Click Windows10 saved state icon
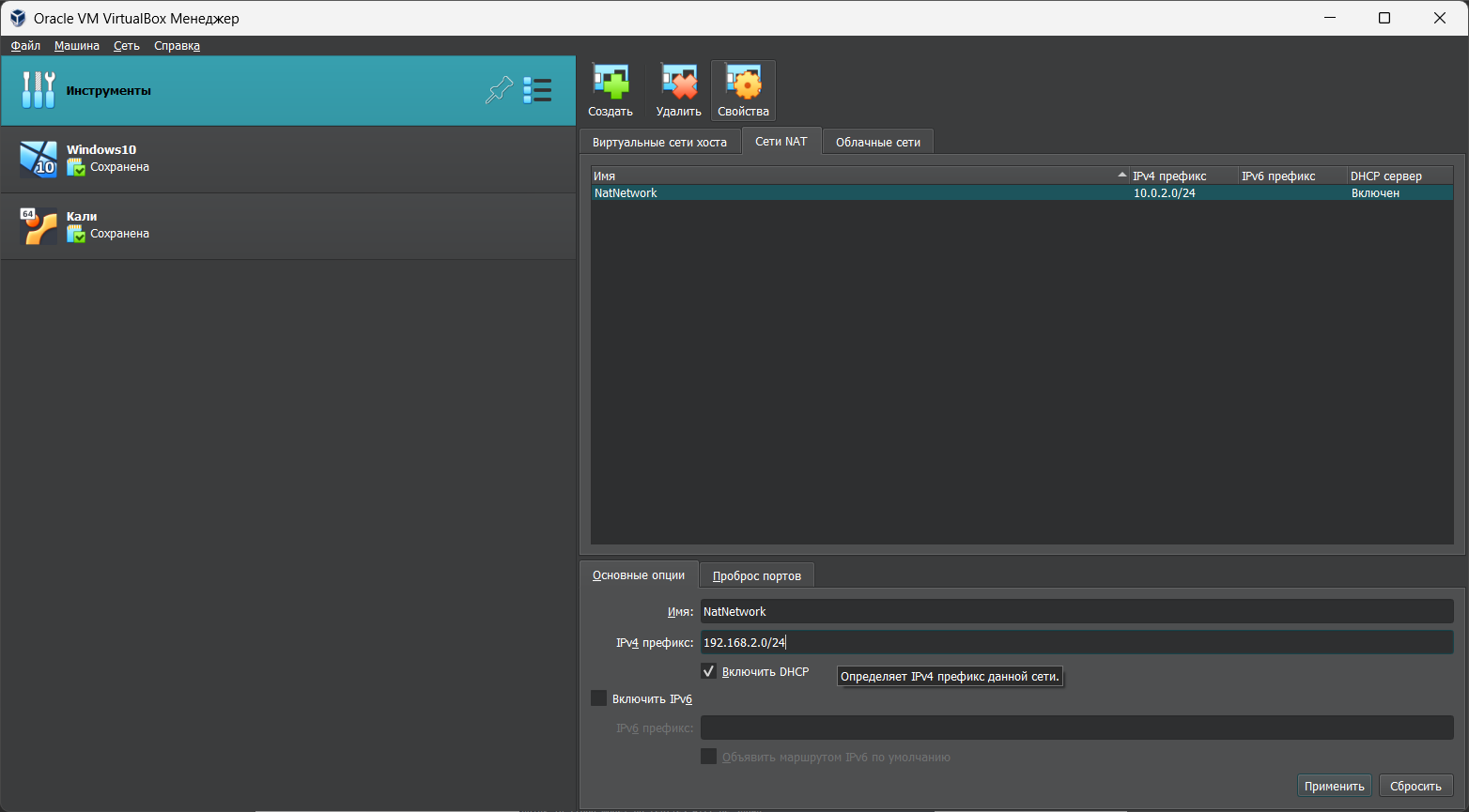1469x812 pixels. [x=76, y=167]
